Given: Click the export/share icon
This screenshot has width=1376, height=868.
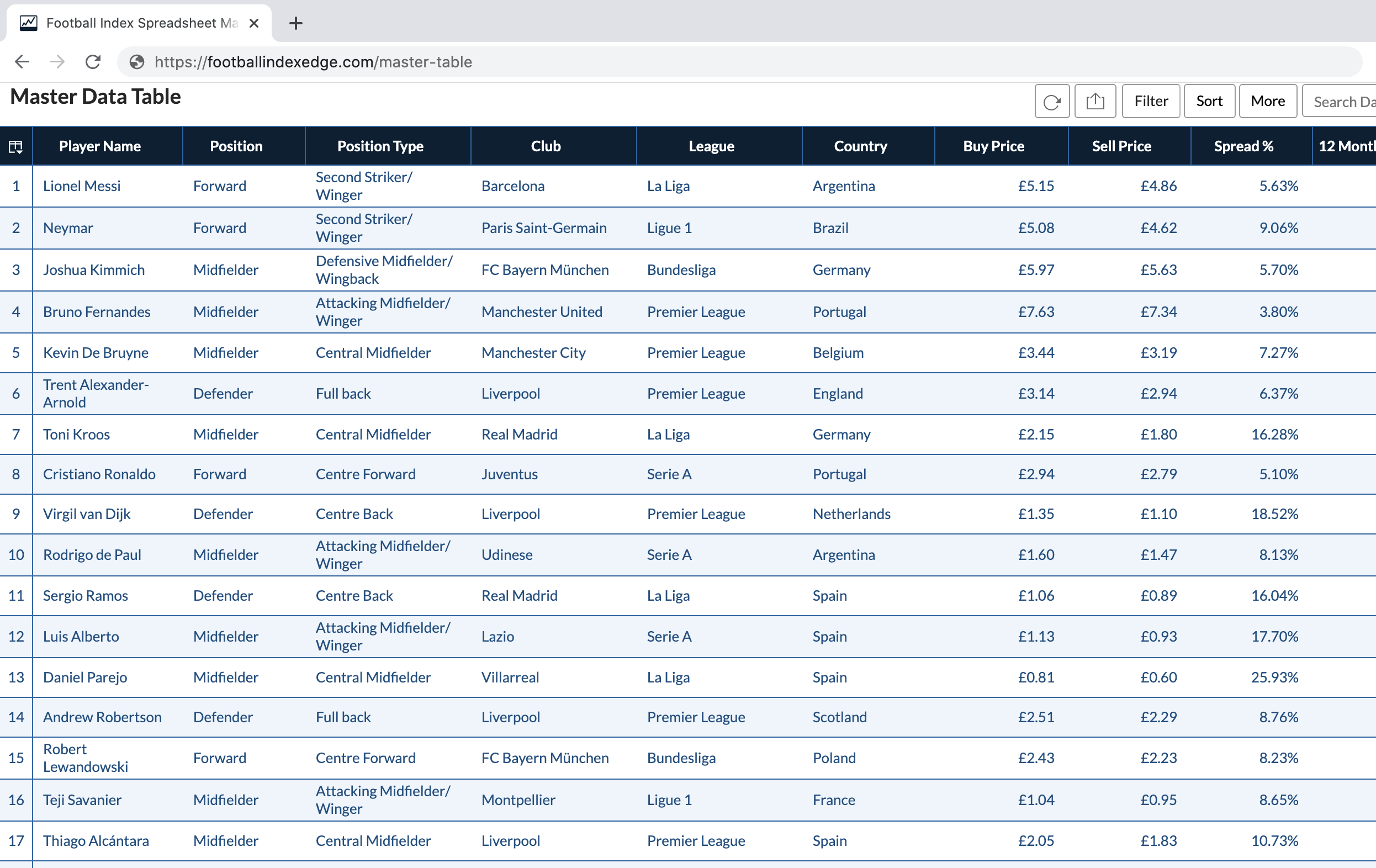Looking at the screenshot, I should pos(1094,102).
